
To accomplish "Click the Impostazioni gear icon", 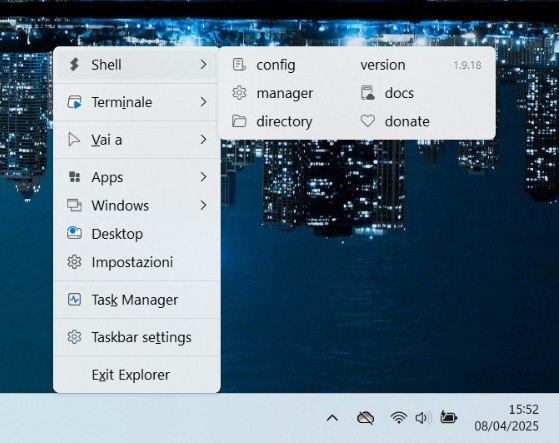I will [x=74, y=262].
